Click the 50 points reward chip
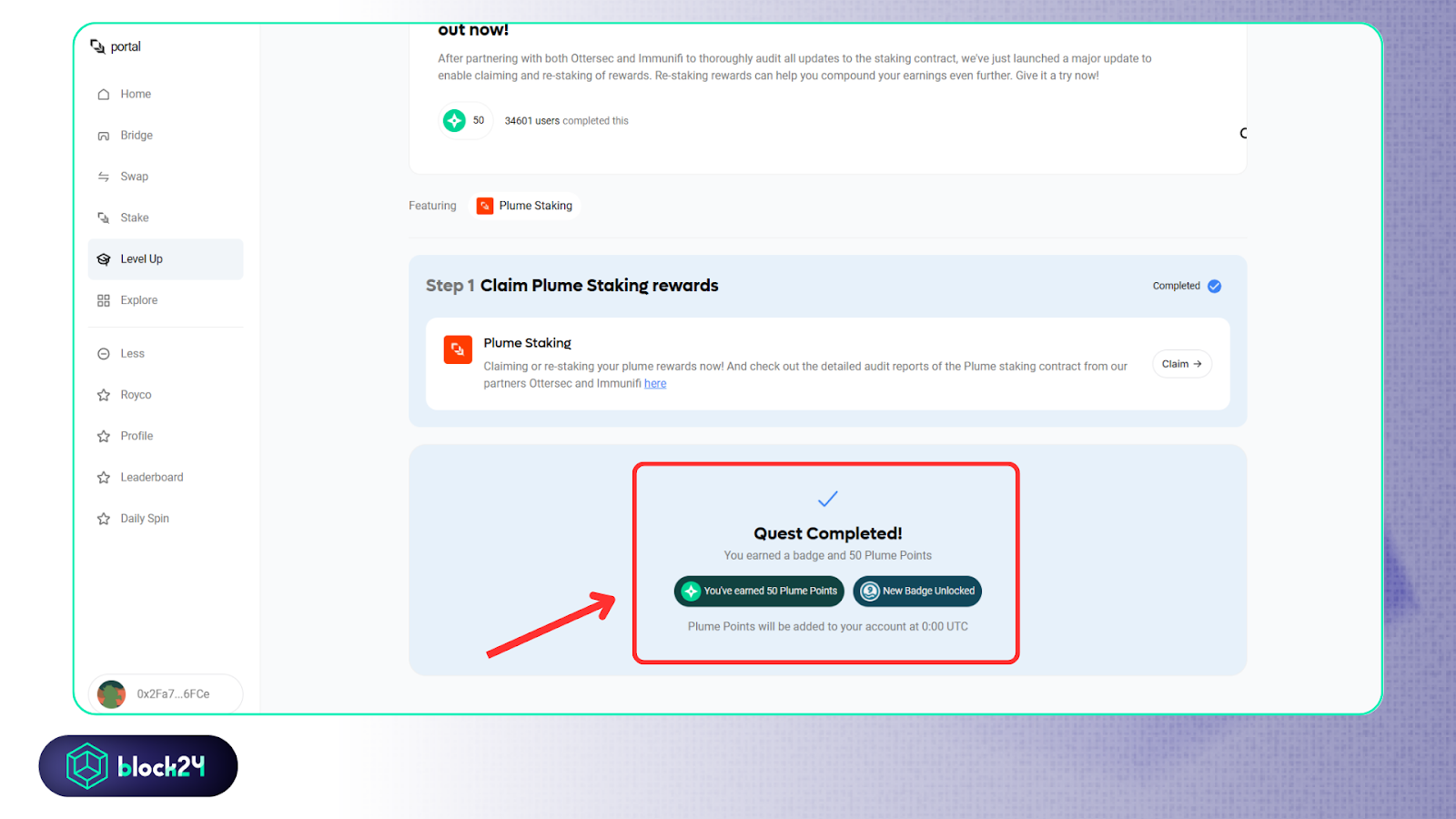Viewport: 1456px width, 819px height. tap(465, 120)
